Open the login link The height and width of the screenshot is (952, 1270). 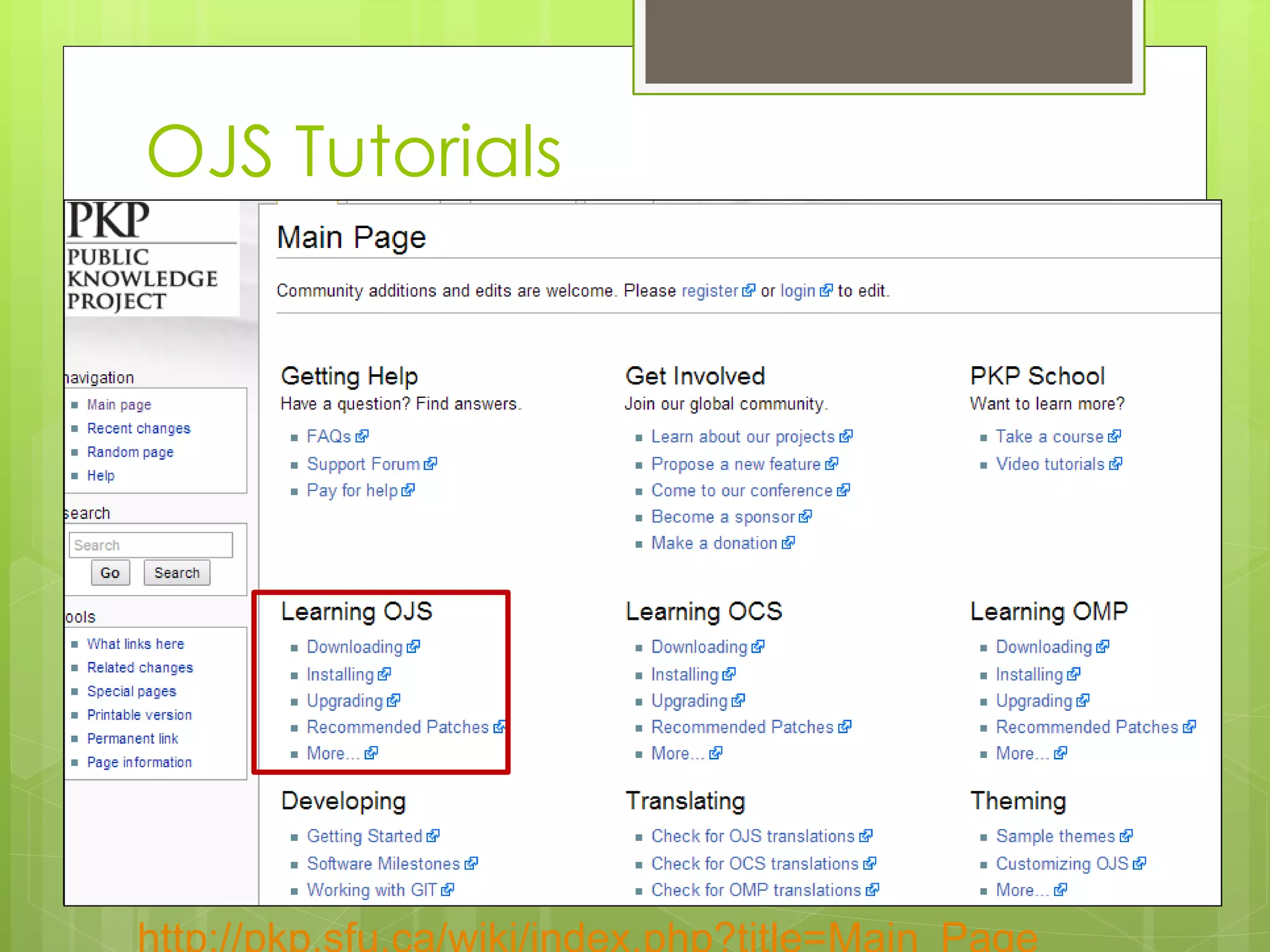point(798,291)
